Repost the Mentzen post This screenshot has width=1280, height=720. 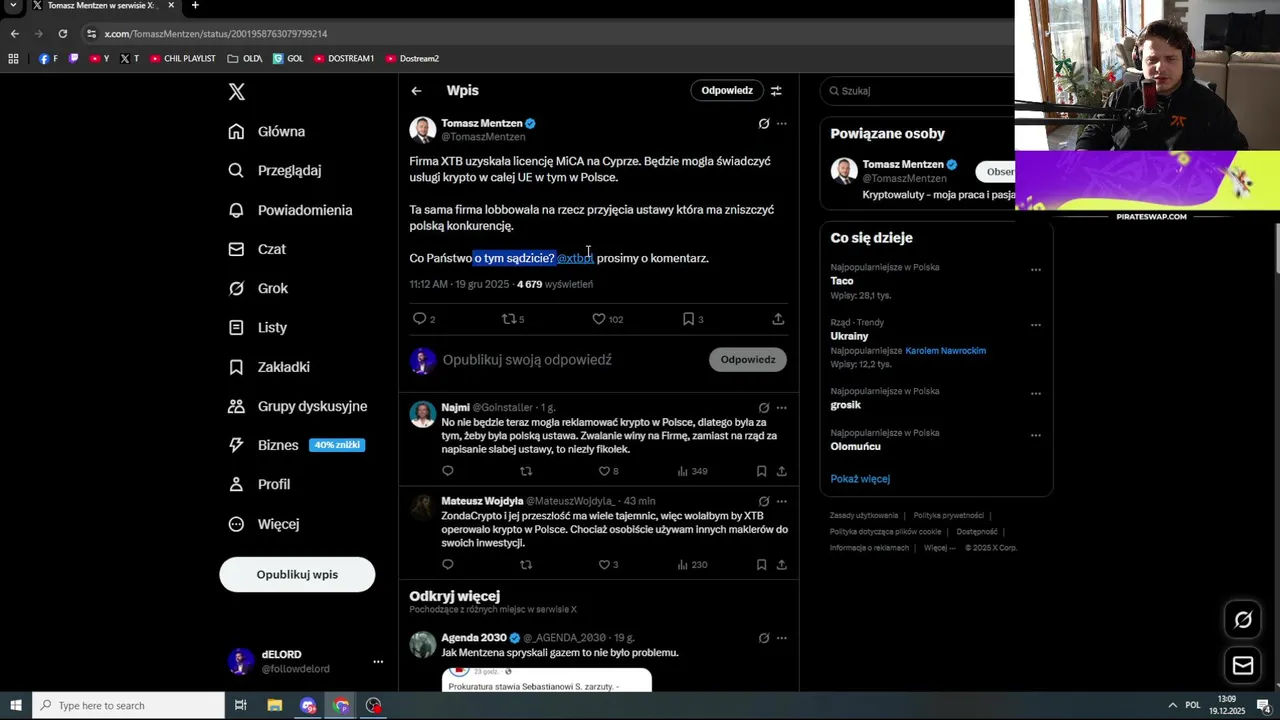(x=513, y=319)
